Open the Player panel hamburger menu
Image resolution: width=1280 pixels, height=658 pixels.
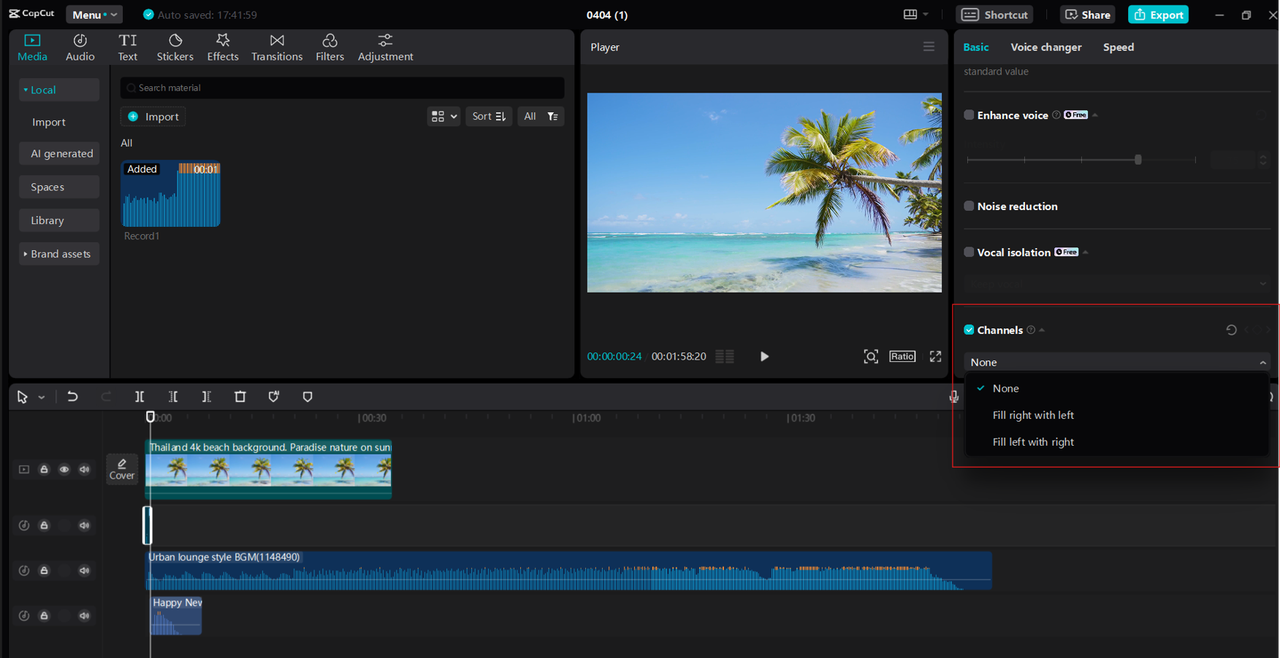929,47
